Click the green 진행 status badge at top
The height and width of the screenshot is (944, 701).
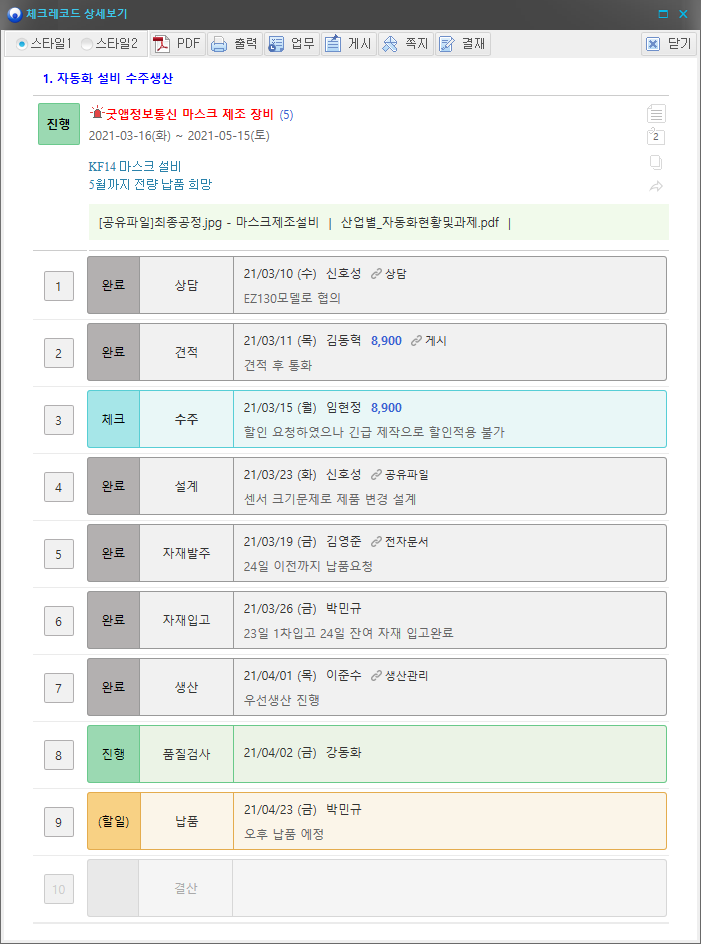point(58,124)
